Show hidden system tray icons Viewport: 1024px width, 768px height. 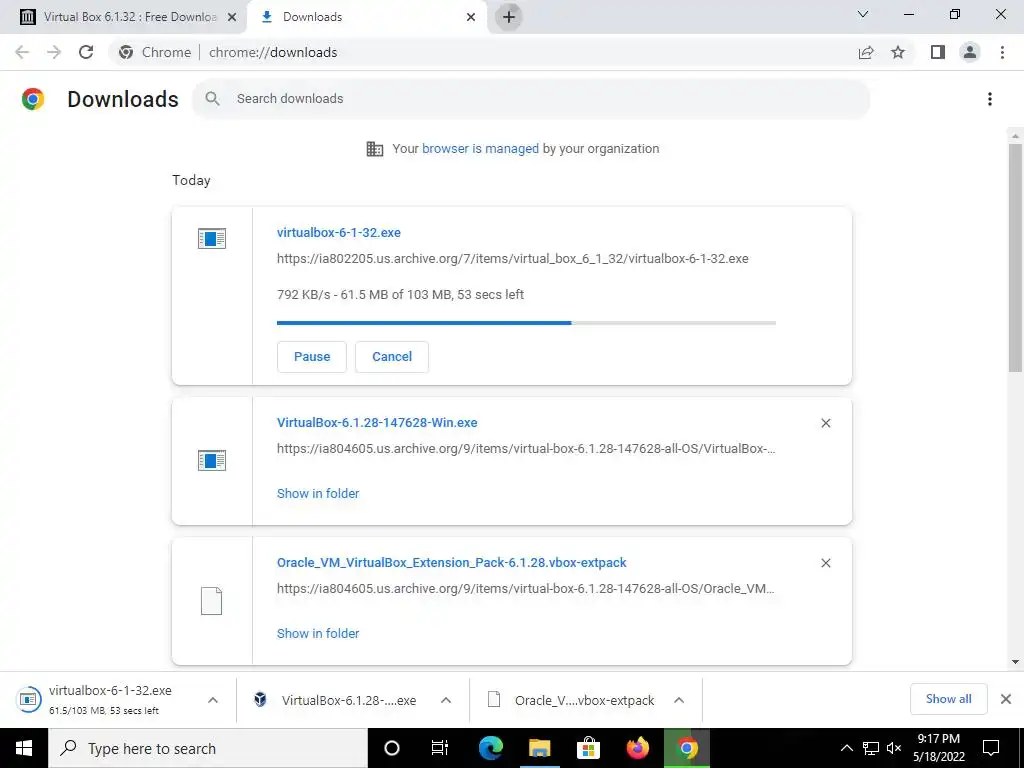[846, 748]
